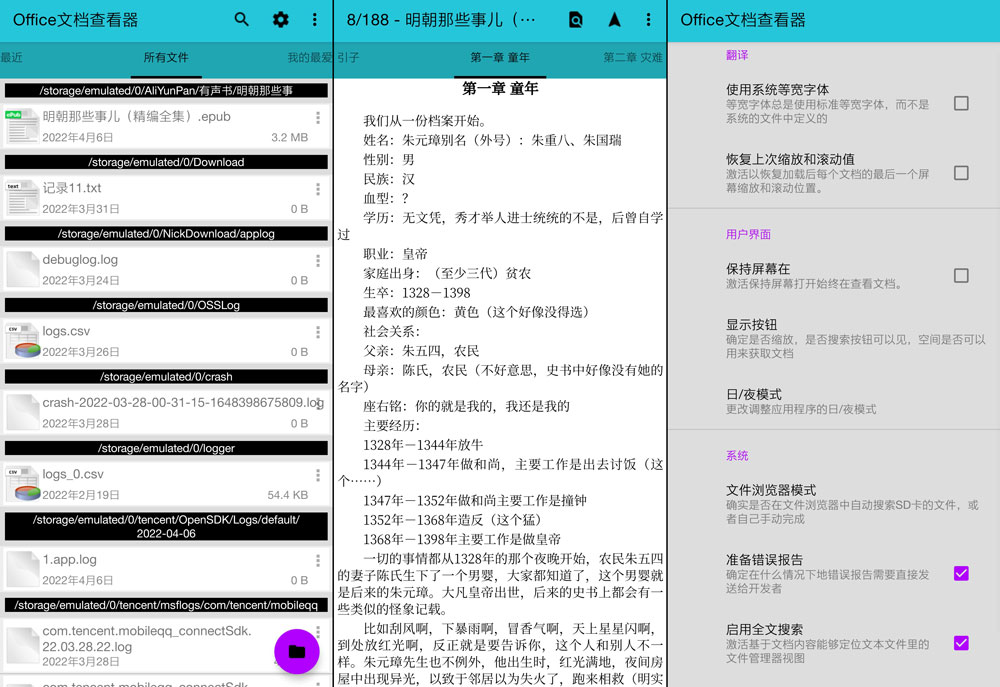Open 明朝那些事儿（精编全集）.epub file
This screenshot has height=687, width=1000.
(166, 126)
